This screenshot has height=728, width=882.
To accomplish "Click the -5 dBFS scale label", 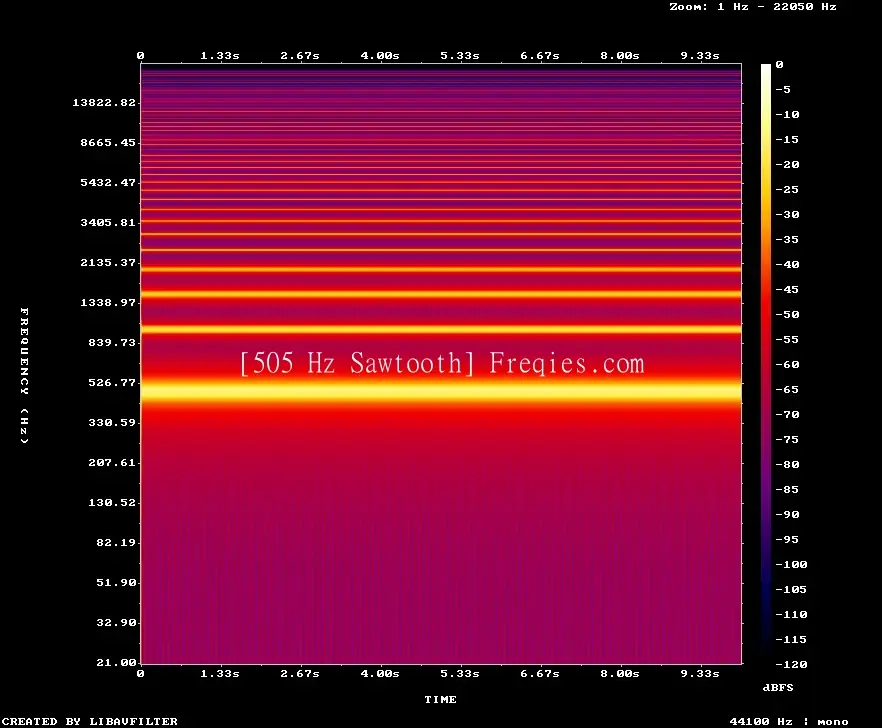I will click(783, 89).
